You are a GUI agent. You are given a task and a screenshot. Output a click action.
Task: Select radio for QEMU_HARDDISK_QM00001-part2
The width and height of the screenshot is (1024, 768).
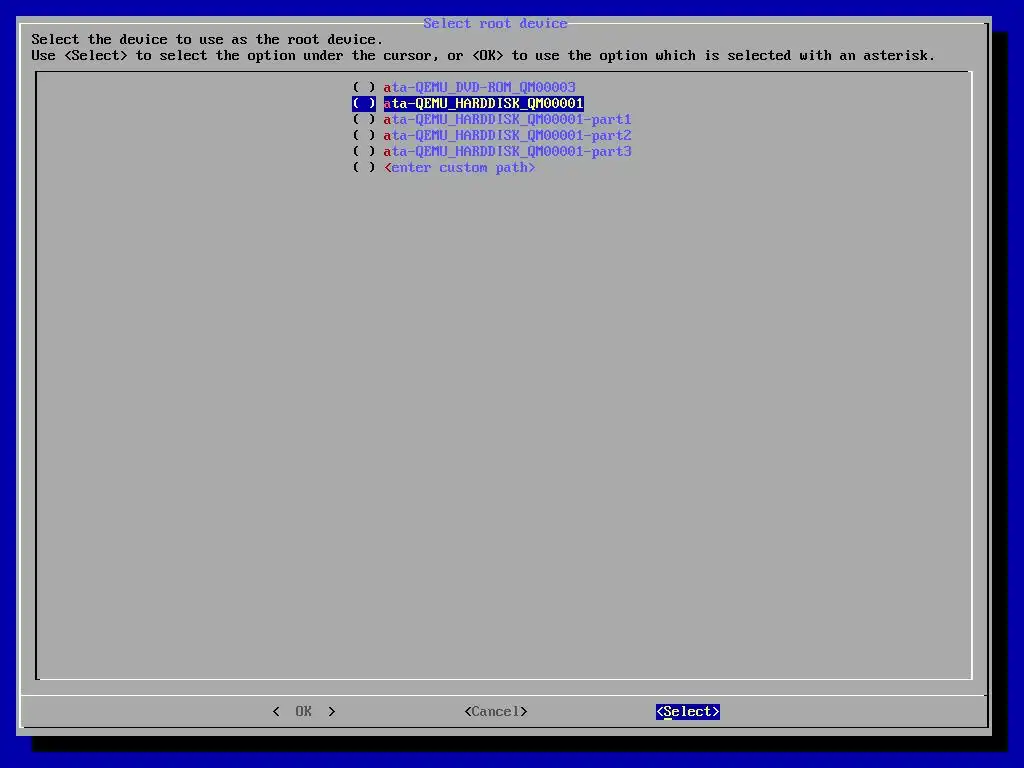click(364, 135)
